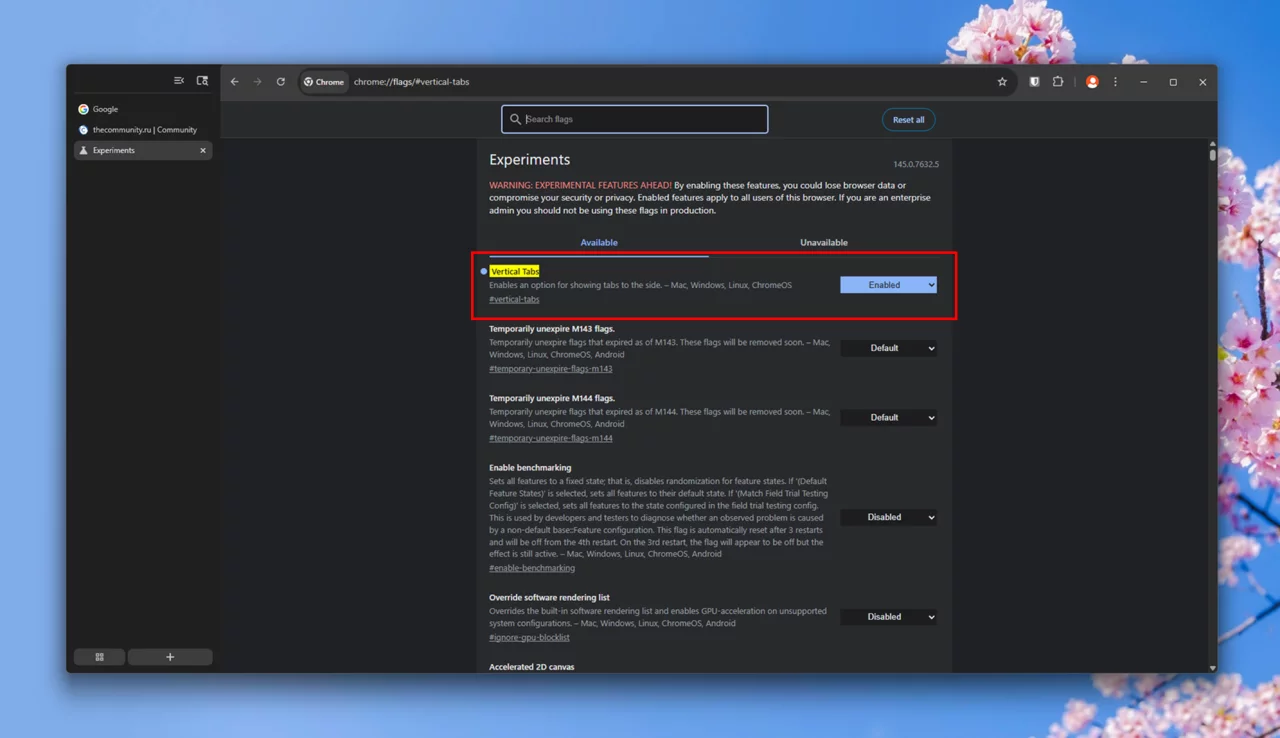The width and height of the screenshot is (1280, 738).
Task: Bookmark this page with the star
Action: coord(1002,82)
